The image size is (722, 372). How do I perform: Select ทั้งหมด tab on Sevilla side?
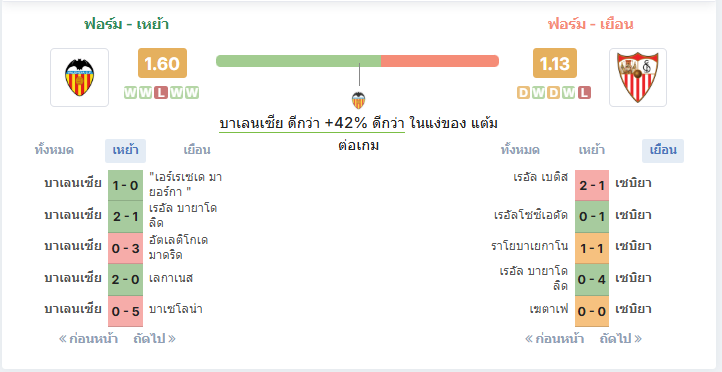(520, 150)
